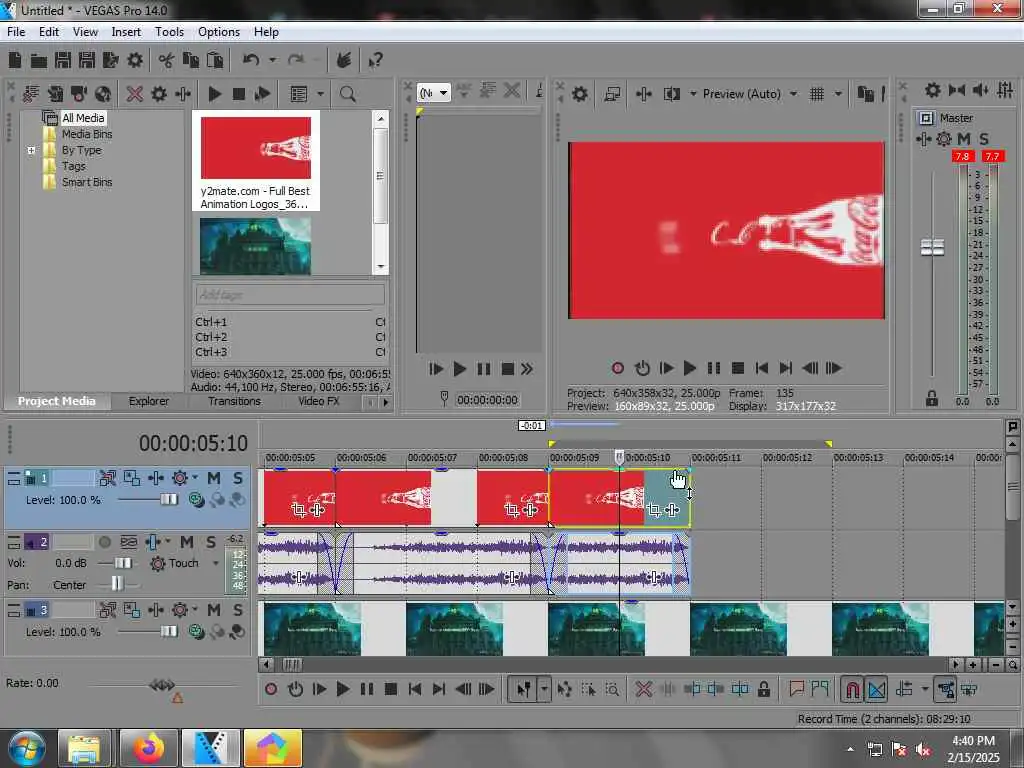Delete selection with timeline red X
Image resolution: width=1024 pixels, height=768 pixels.
pyautogui.click(x=643, y=689)
